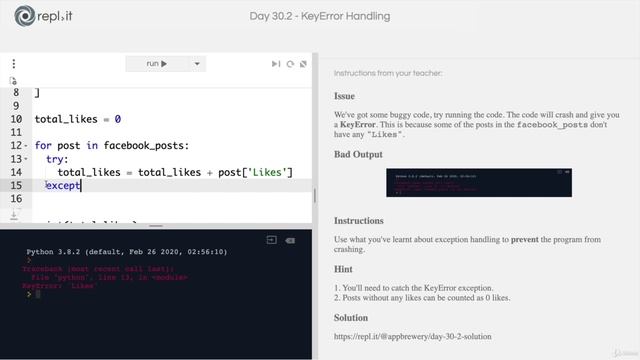Click the 'try:' keyword on line 13

pos(57,159)
